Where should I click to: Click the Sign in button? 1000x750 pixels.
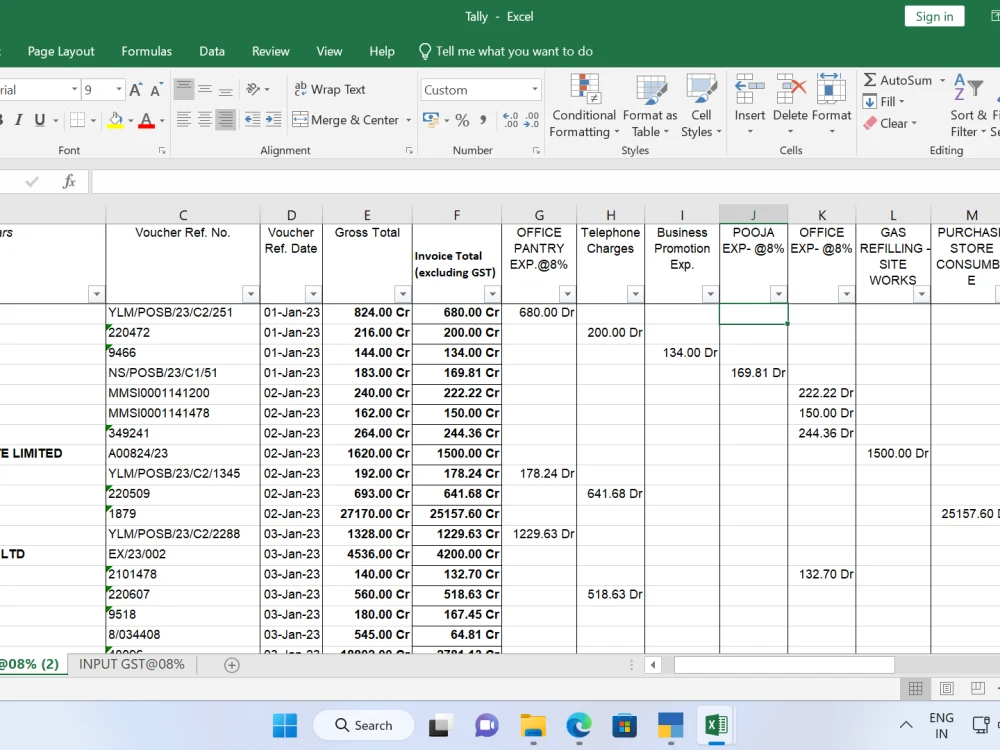(934, 17)
